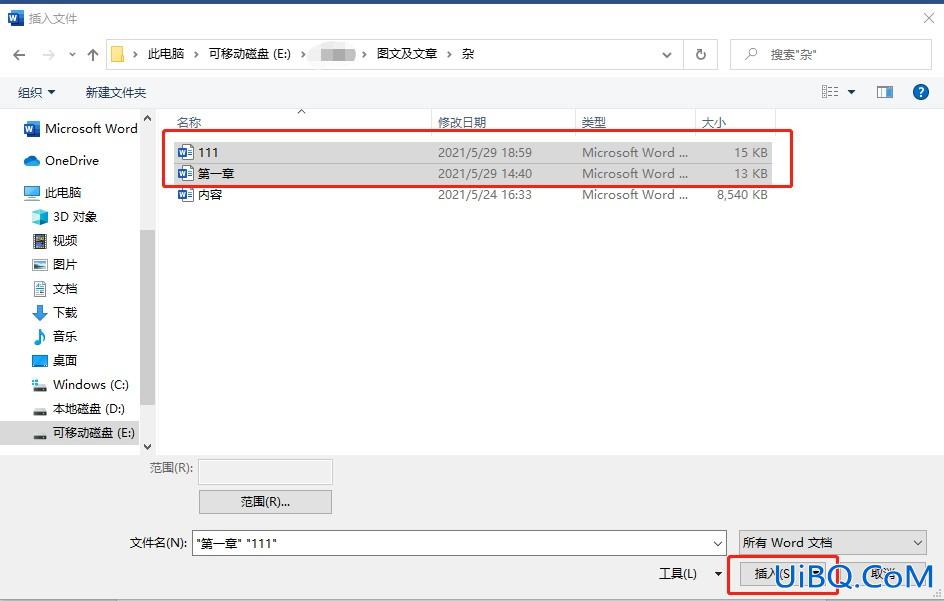Refresh the folder view

click(701, 55)
